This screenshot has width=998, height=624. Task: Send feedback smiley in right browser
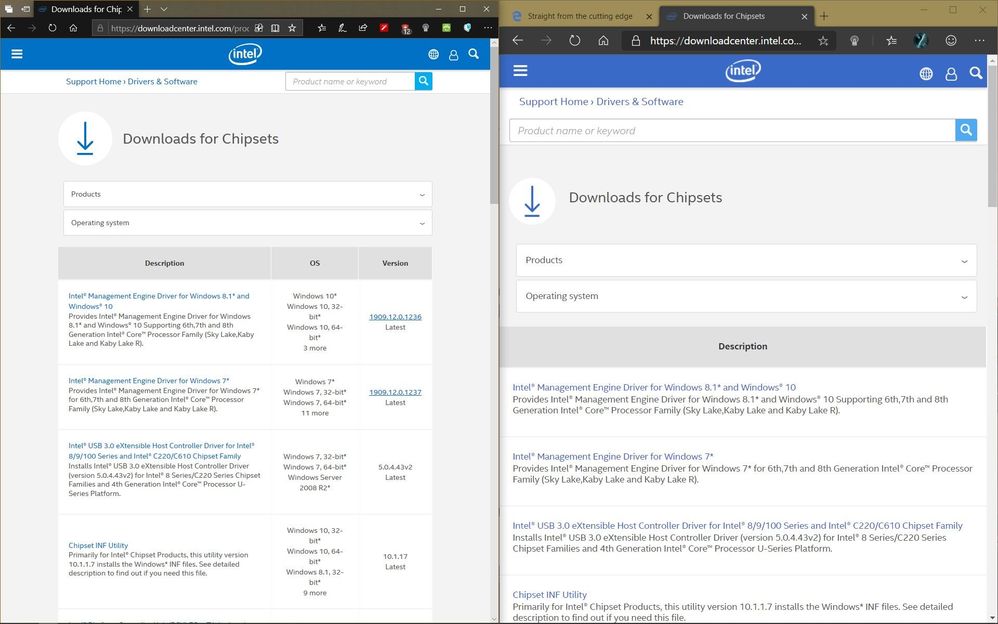(951, 40)
